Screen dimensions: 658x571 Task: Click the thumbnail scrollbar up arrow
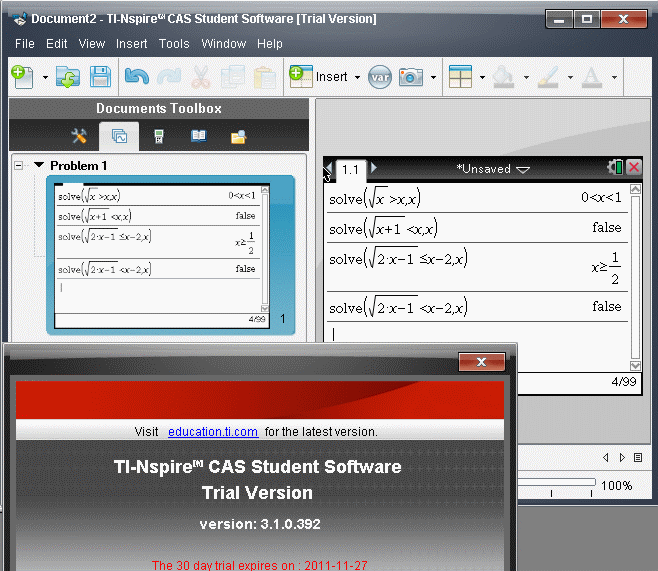[264, 190]
